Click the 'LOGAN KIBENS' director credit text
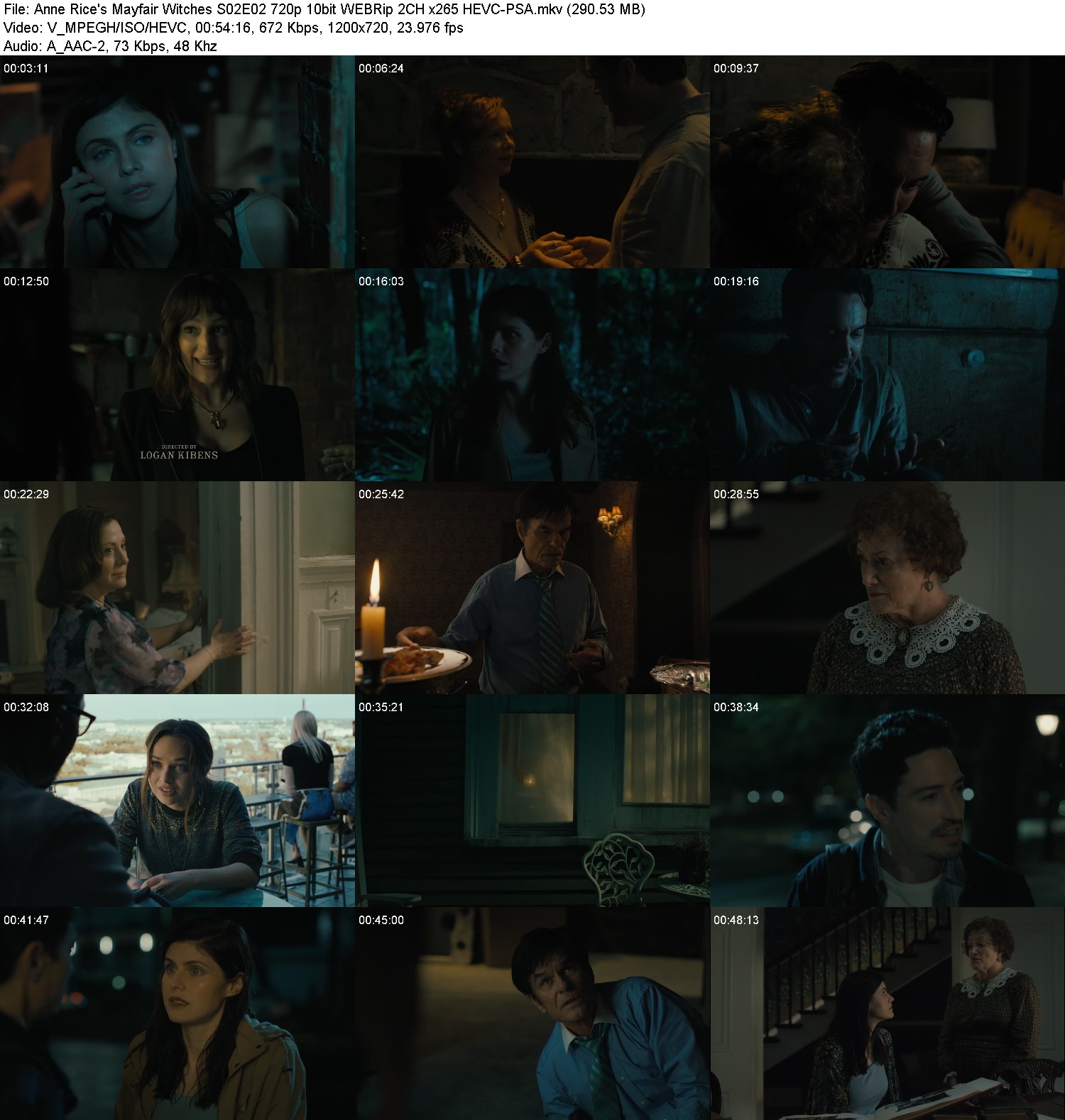The height and width of the screenshot is (1120, 1065). (x=179, y=455)
